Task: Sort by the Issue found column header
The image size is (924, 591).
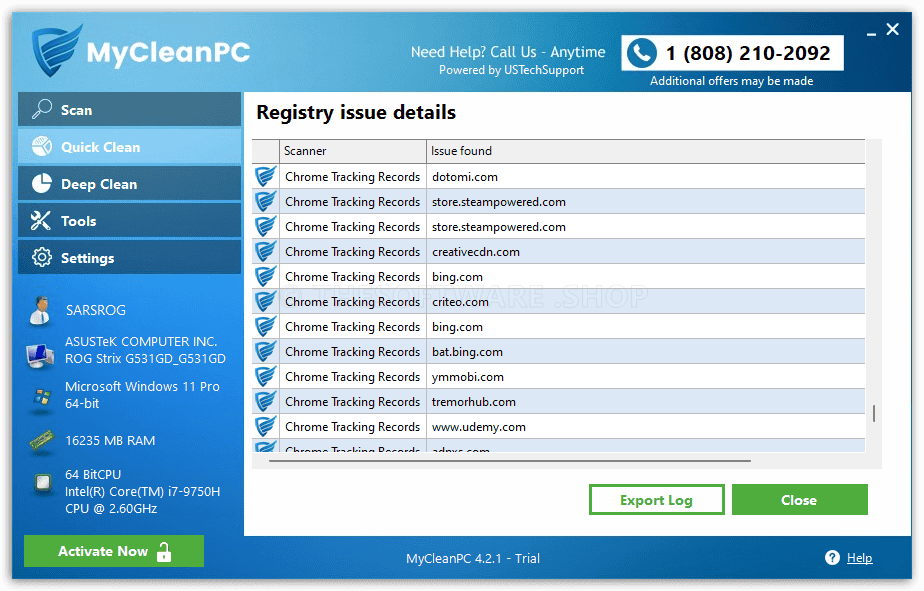Action: 645,151
